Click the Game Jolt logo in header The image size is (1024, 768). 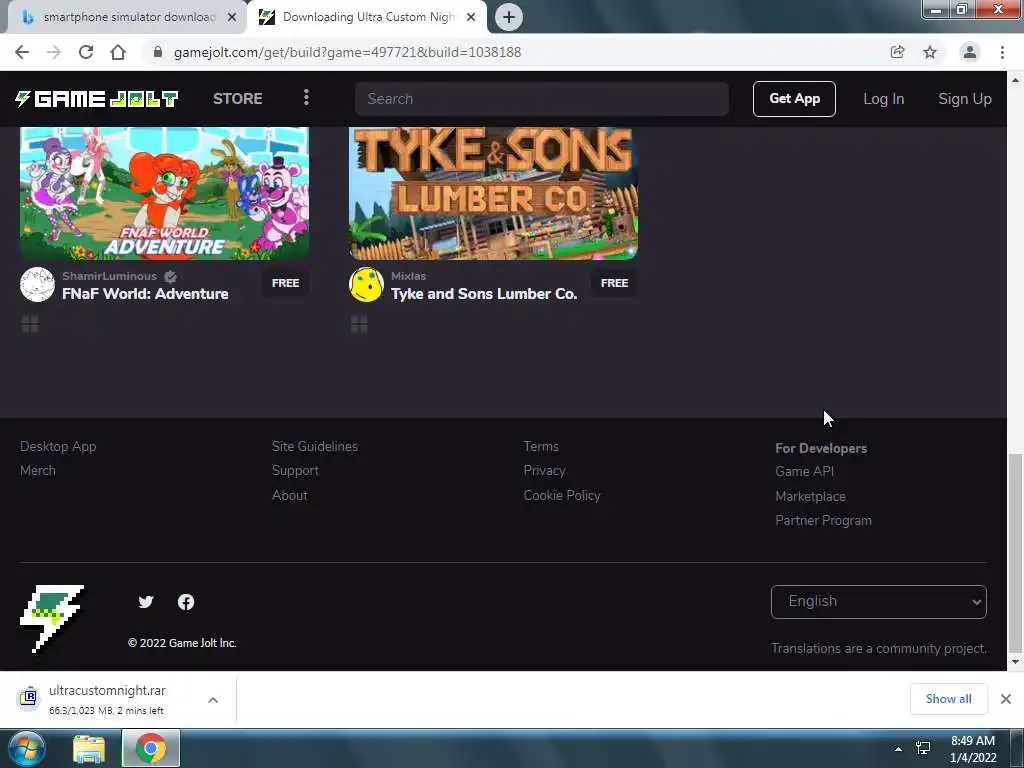(x=97, y=99)
